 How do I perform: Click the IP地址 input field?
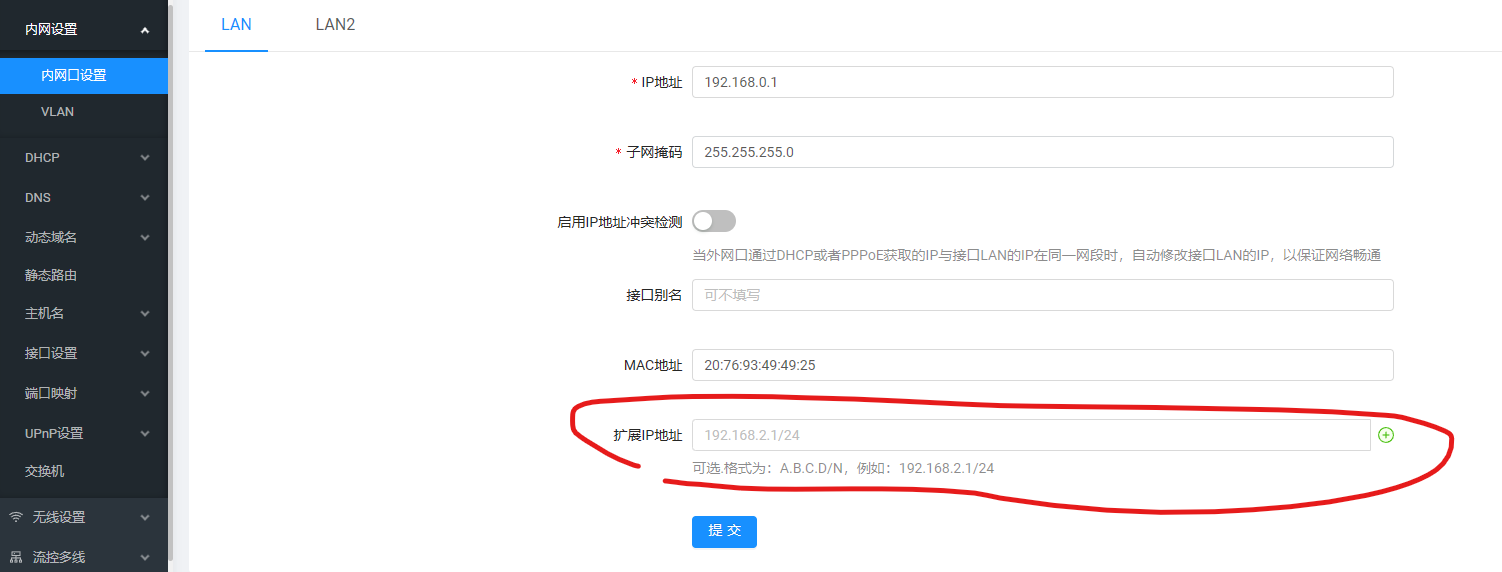coord(1042,82)
